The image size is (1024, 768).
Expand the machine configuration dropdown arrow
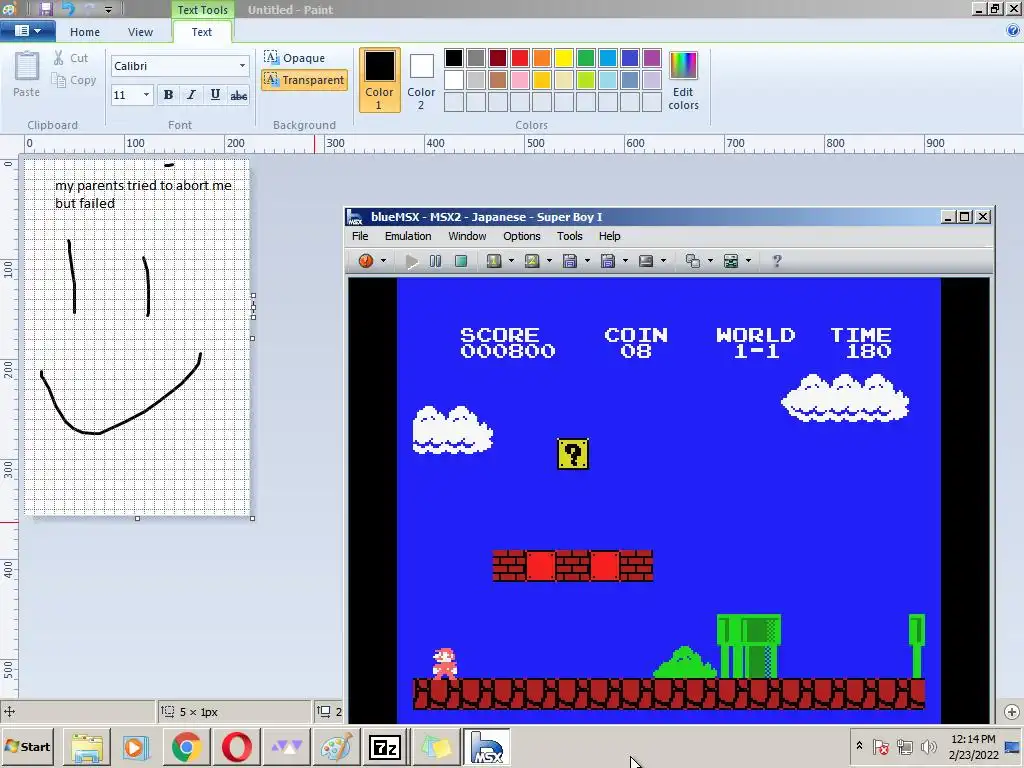click(x=748, y=261)
